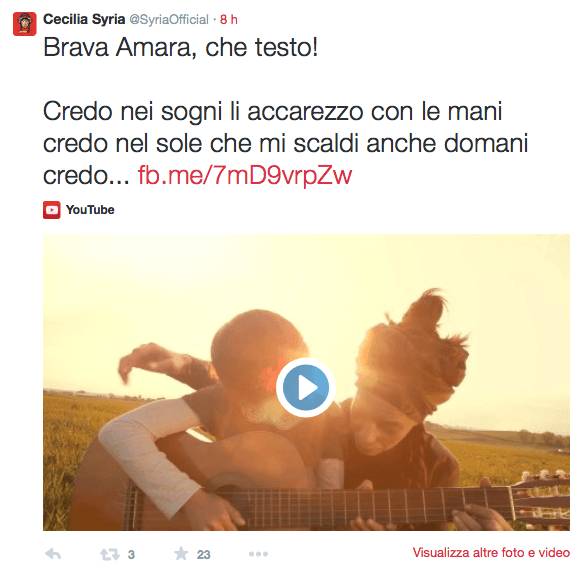Expand more options via ellipsis icon

click(x=258, y=554)
